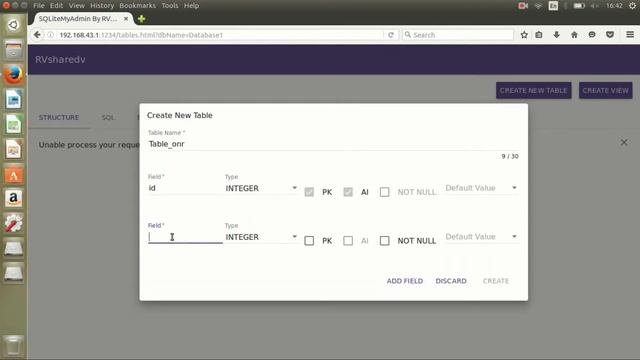Click the CREATE VIEW button
Viewport: 640px width, 360px height.
605,91
